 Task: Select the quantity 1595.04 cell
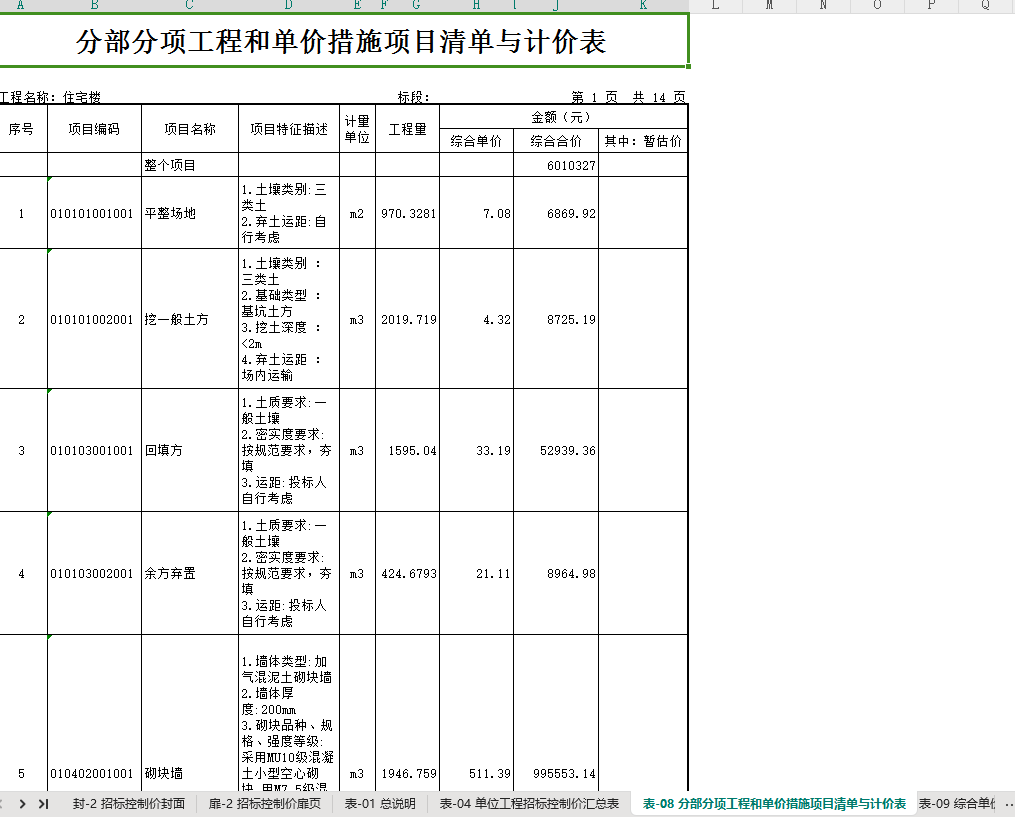(x=407, y=450)
